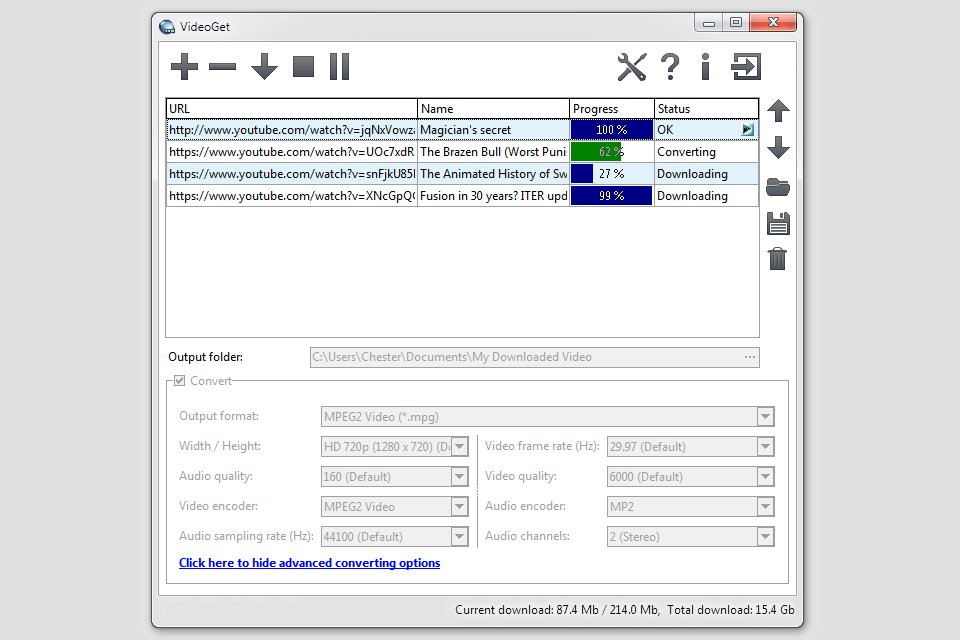Click the Current download status text
Screen dimensions: 960x640
[557, 610]
